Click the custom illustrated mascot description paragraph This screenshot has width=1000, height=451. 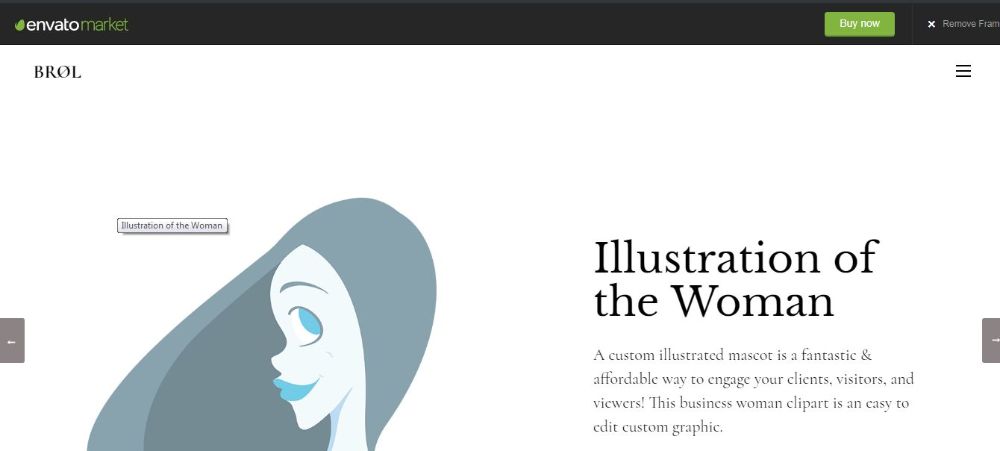pyautogui.click(x=753, y=391)
